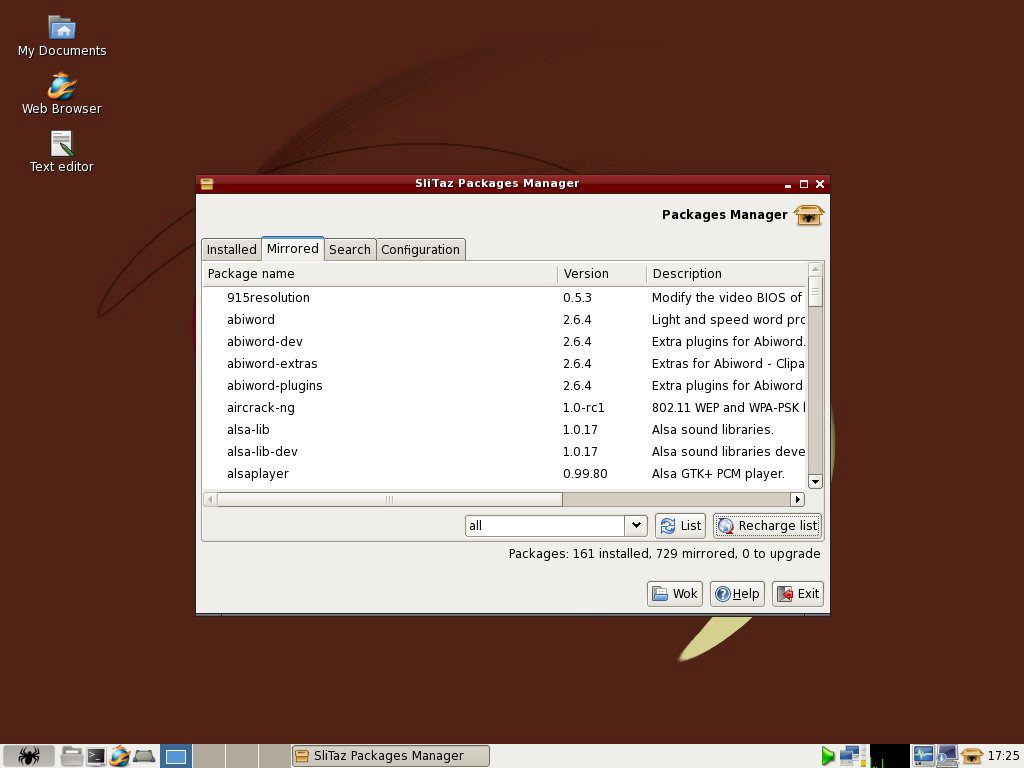
Task: Launch the terminal from the taskbar
Action: [96, 756]
